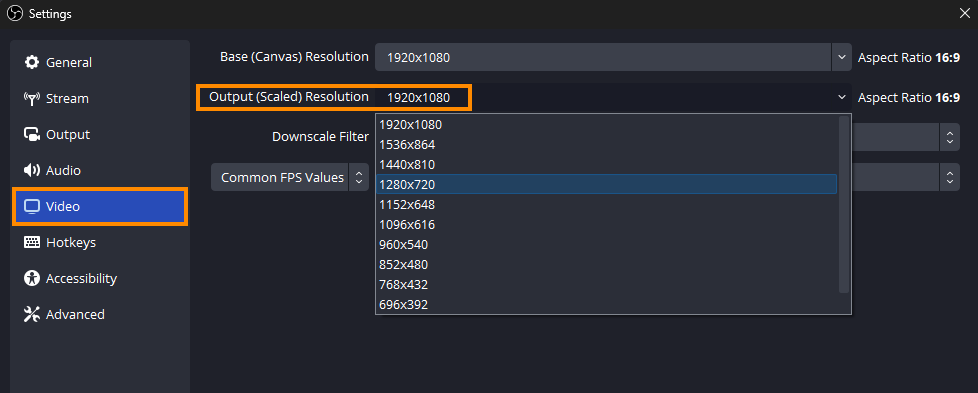Click the Advanced tools icon
978x393 pixels.
[31, 314]
